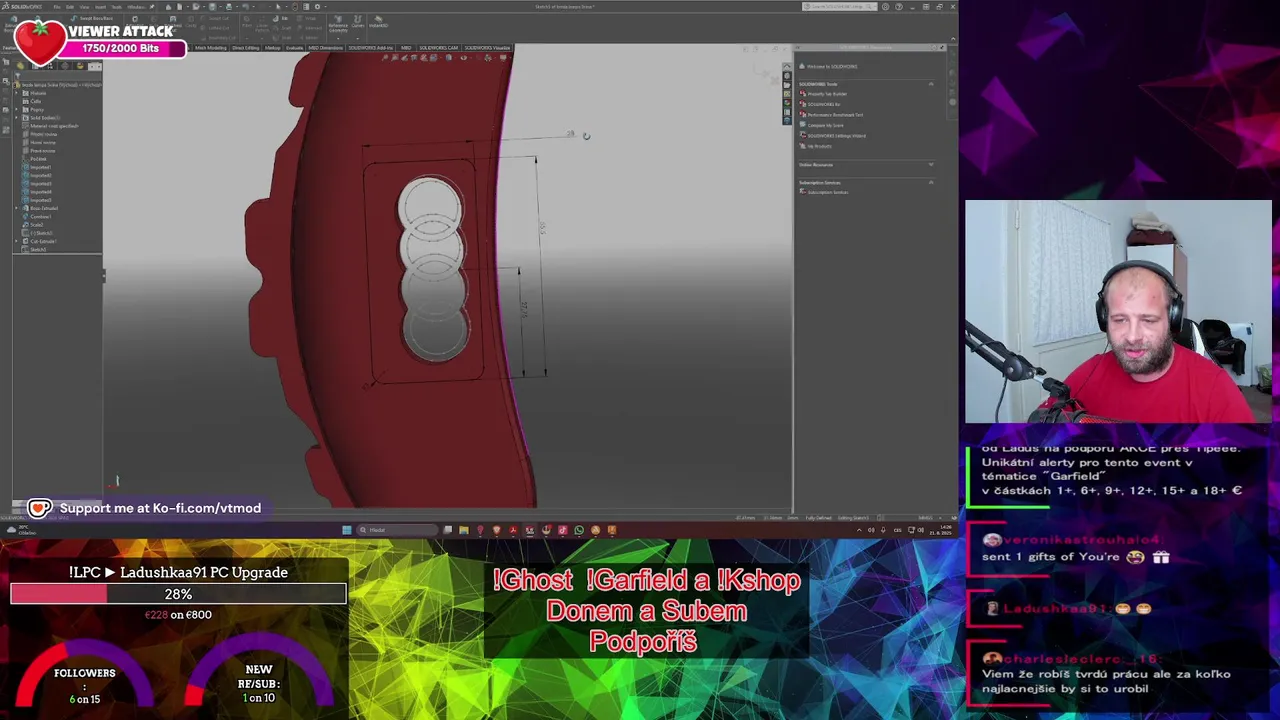Image resolution: width=1280 pixels, height=720 pixels.
Task: Open the Insert menu
Action: click(100, 7)
